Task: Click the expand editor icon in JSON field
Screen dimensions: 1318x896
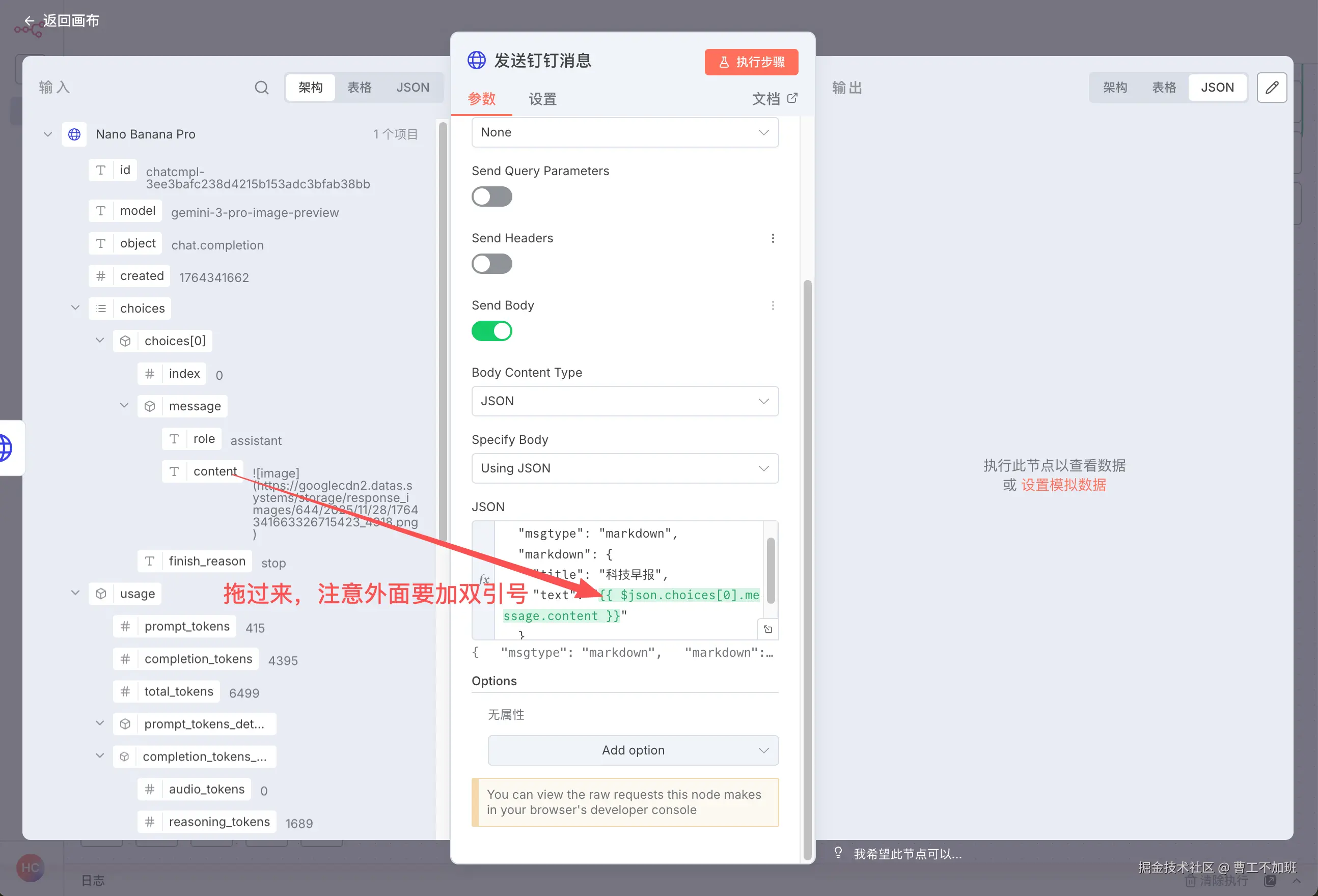Action: (x=768, y=629)
